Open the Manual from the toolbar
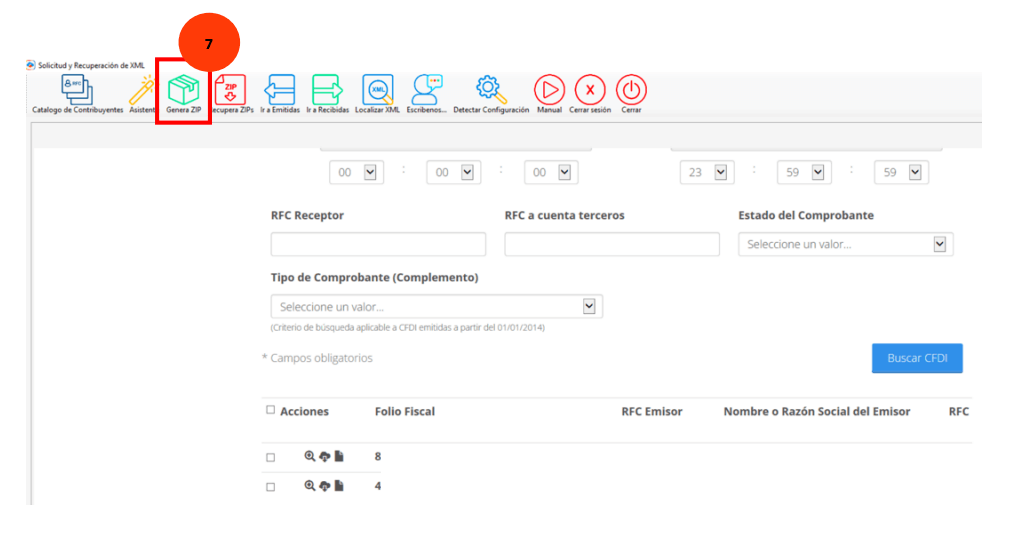 pos(549,91)
